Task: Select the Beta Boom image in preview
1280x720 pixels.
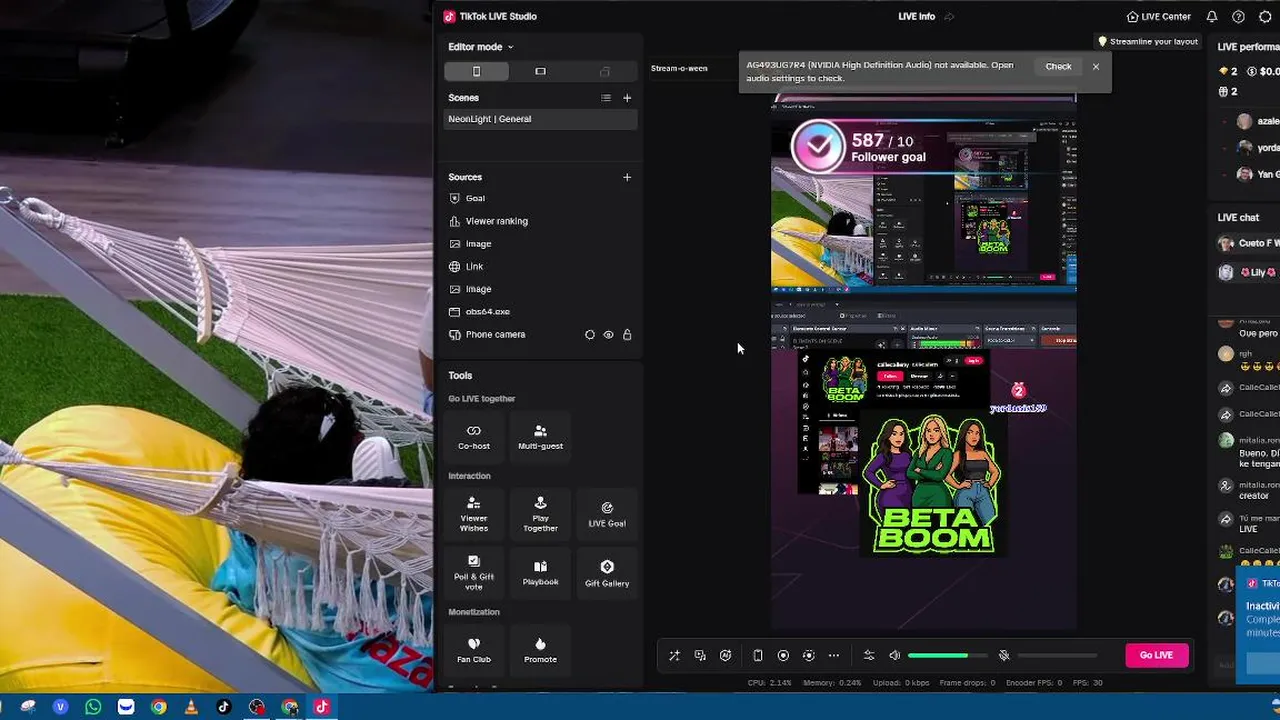Action: click(932, 484)
